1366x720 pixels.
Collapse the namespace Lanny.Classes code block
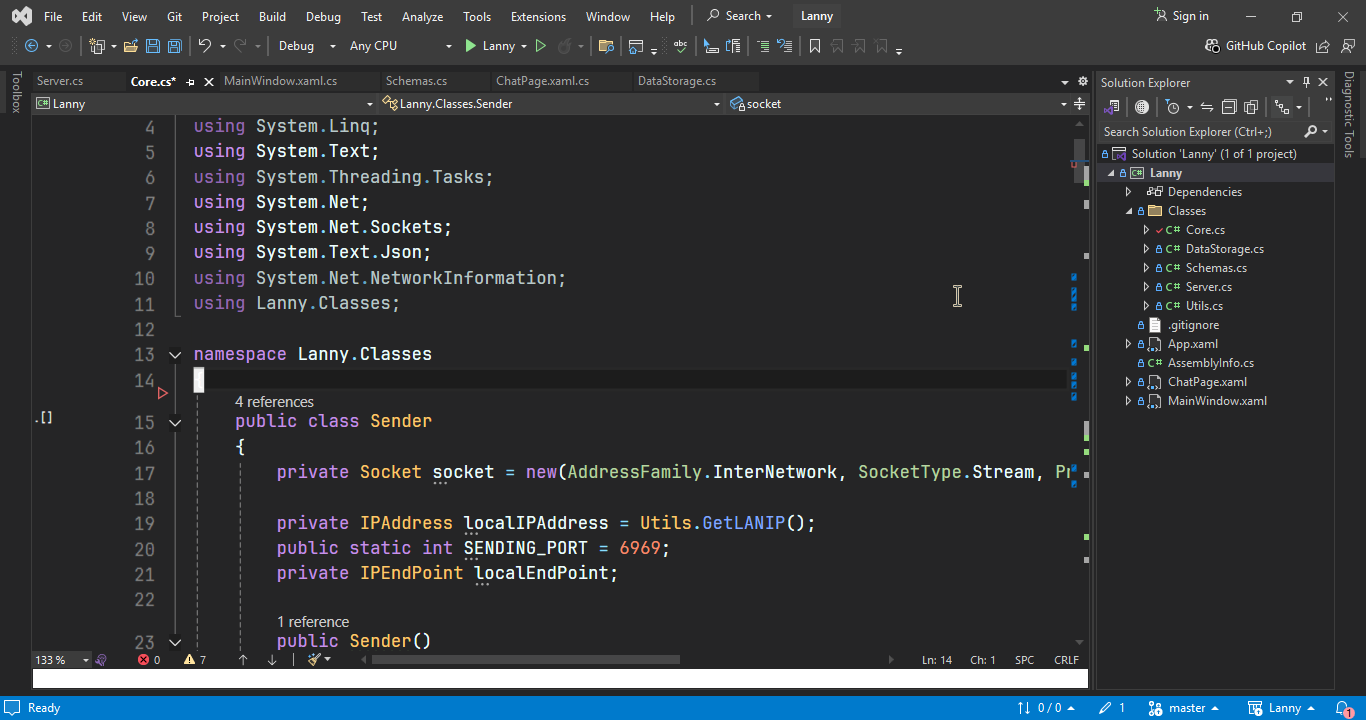point(175,355)
